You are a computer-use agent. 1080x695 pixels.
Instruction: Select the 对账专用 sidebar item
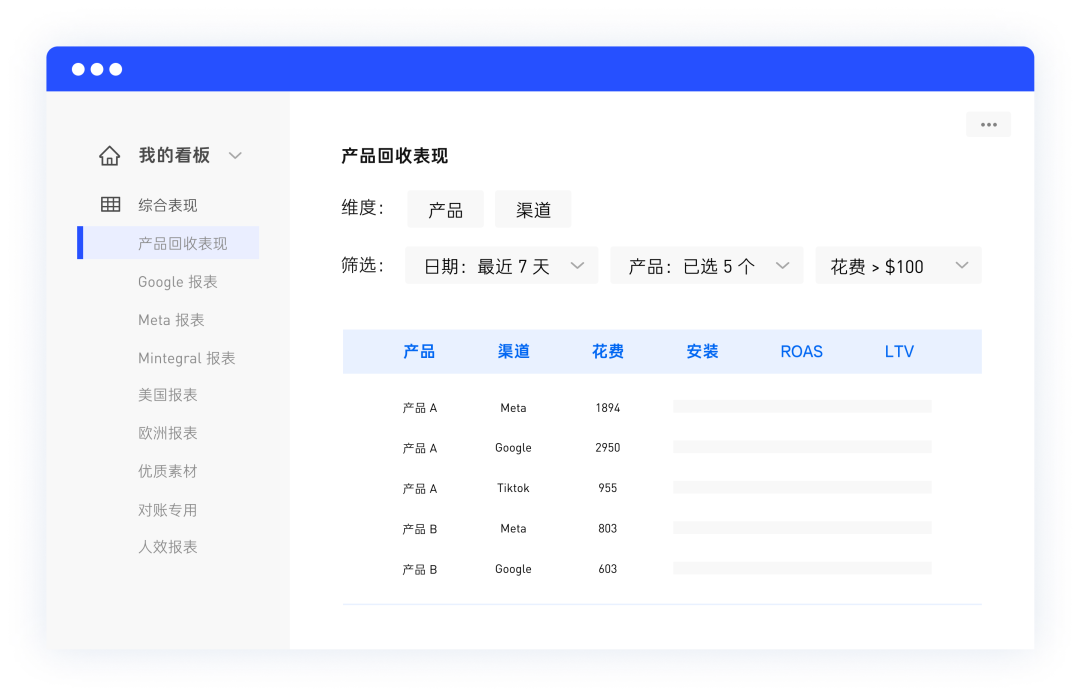[x=167, y=509]
